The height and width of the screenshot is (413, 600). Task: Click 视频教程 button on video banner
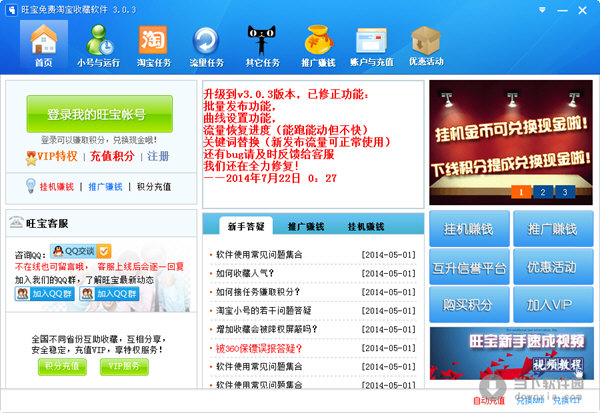(x=558, y=365)
